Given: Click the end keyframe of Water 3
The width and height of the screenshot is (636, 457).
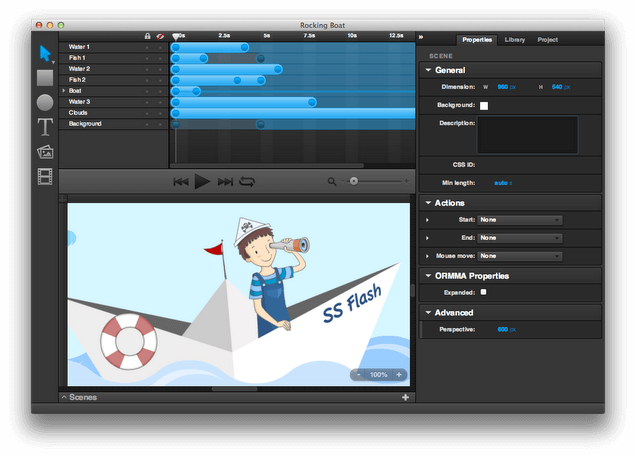Looking at the screenshot, I should (312, 102).
